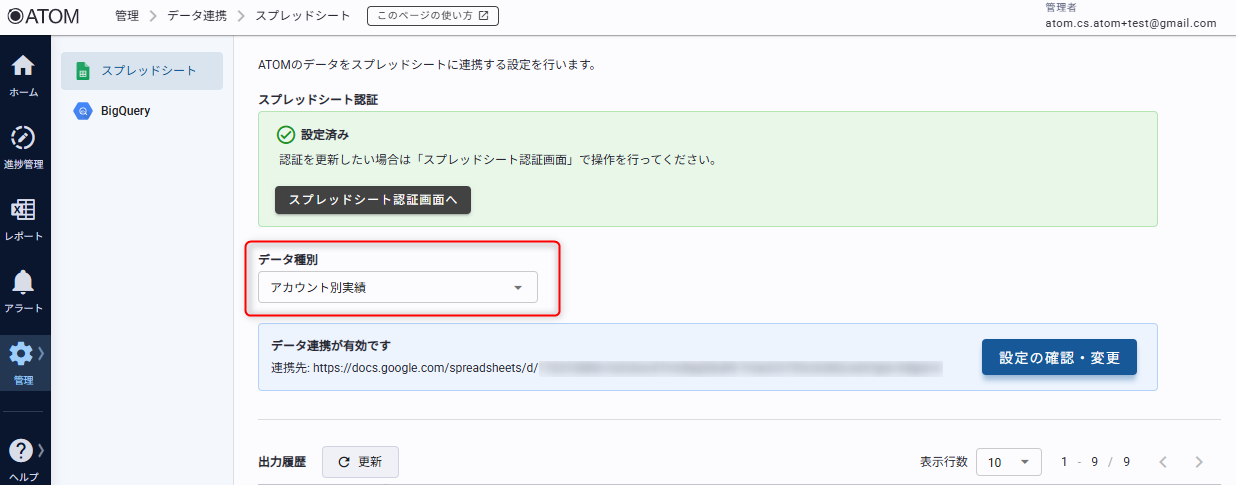The width and height of the screenshot is (1236, 485).
Task: Open the Help question mark icon
Action: point(21,451)
